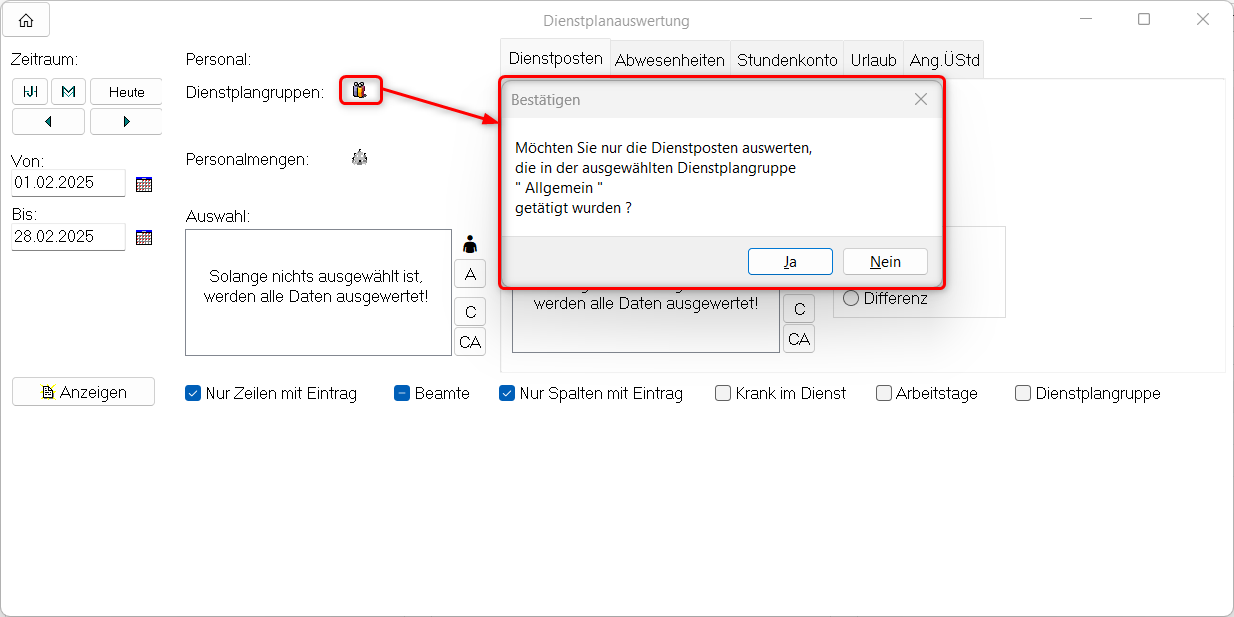This screenshot has height=617, width=1234.
Task: Go to previous period with left arrow
Action: (48, 122)
